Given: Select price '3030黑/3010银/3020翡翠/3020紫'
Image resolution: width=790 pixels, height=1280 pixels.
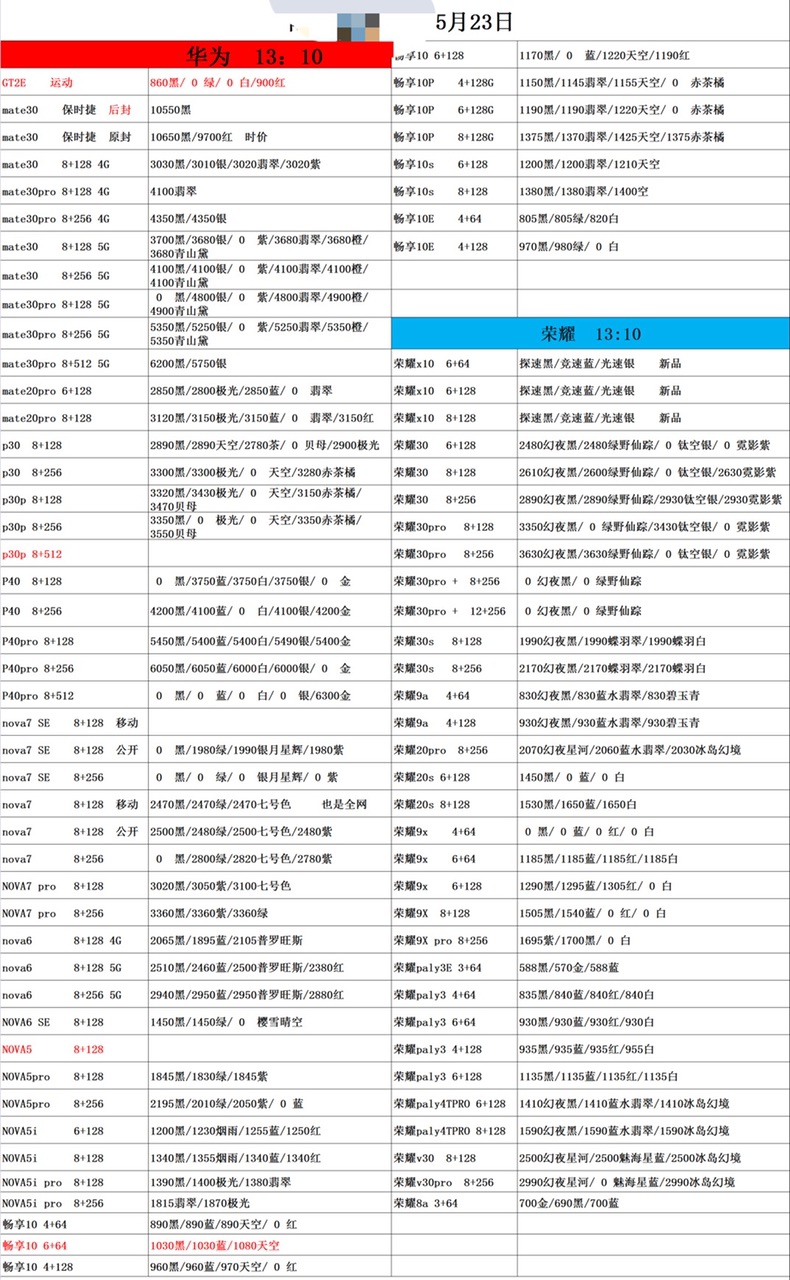Looking at the screenshot, I should [269, 164].
